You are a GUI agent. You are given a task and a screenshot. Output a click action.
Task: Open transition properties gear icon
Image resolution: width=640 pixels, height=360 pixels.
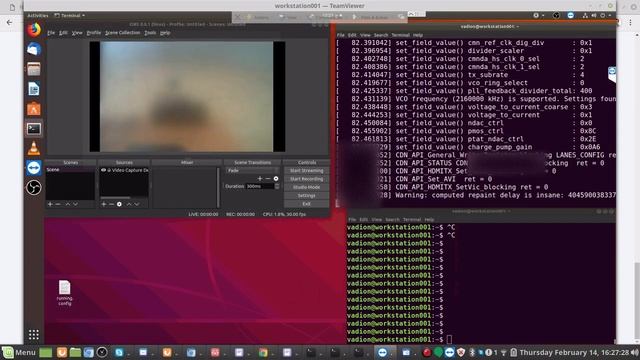point(276,179)
